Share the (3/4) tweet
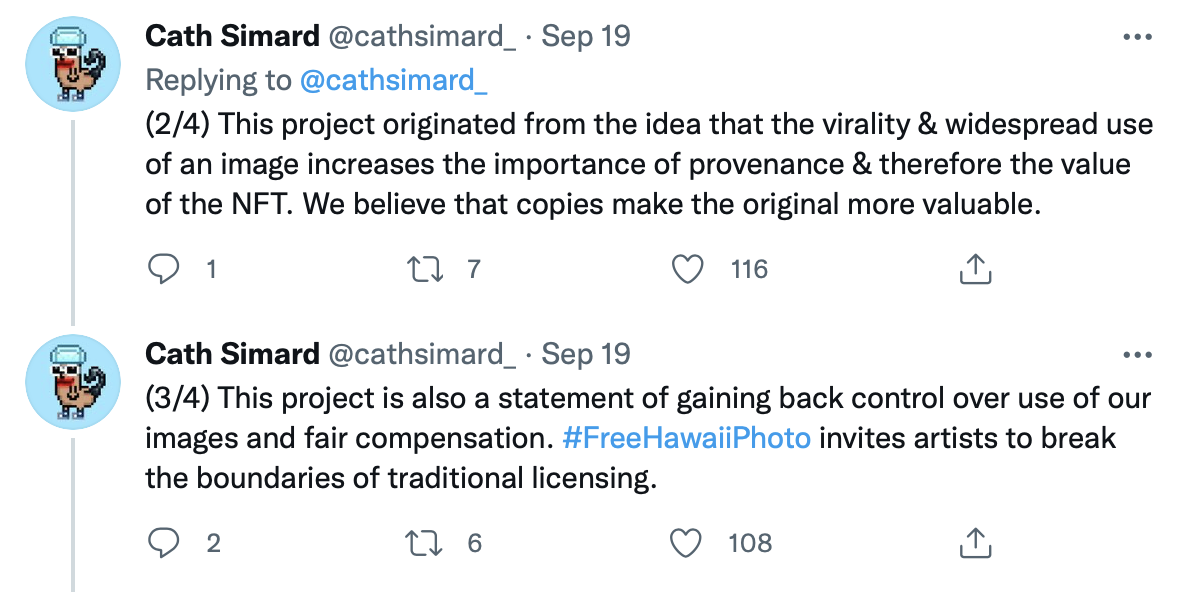Screen dimensions: 1184x592 pyautogui.click(x=974, y=542)
